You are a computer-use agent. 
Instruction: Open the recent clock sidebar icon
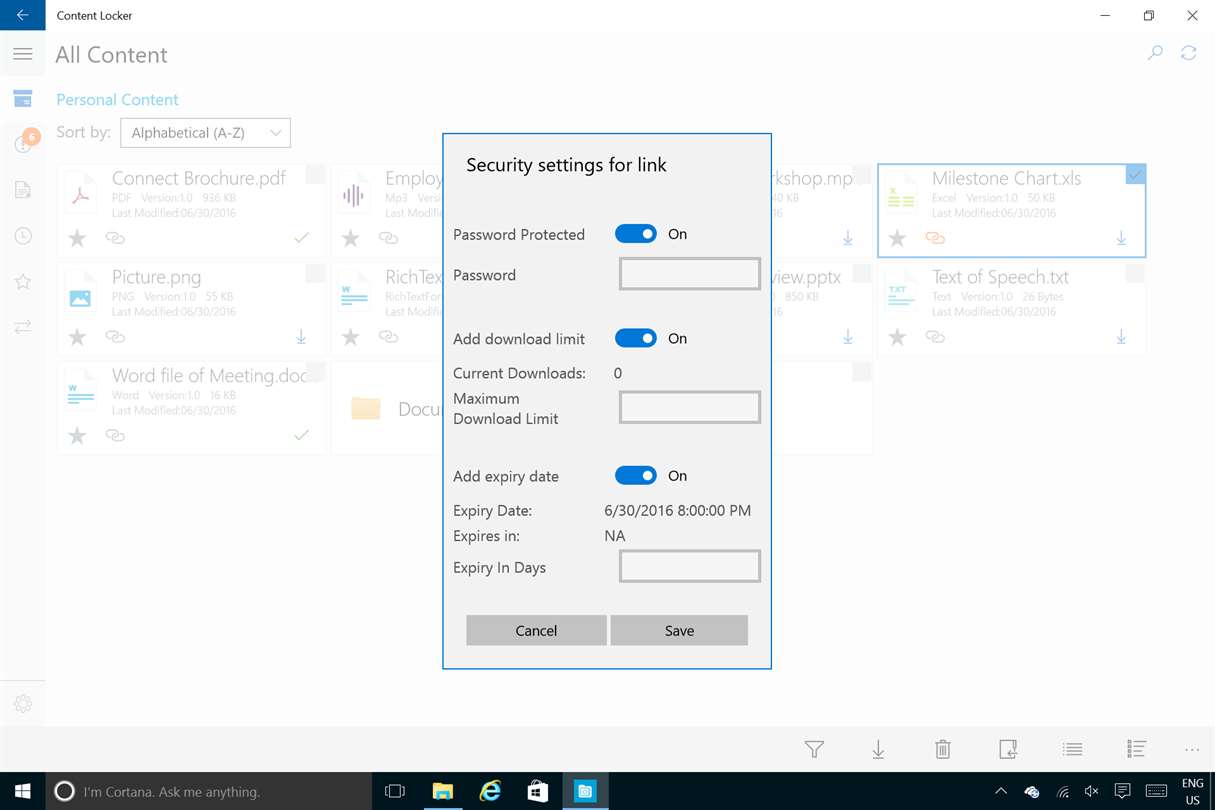click(22, 236)
